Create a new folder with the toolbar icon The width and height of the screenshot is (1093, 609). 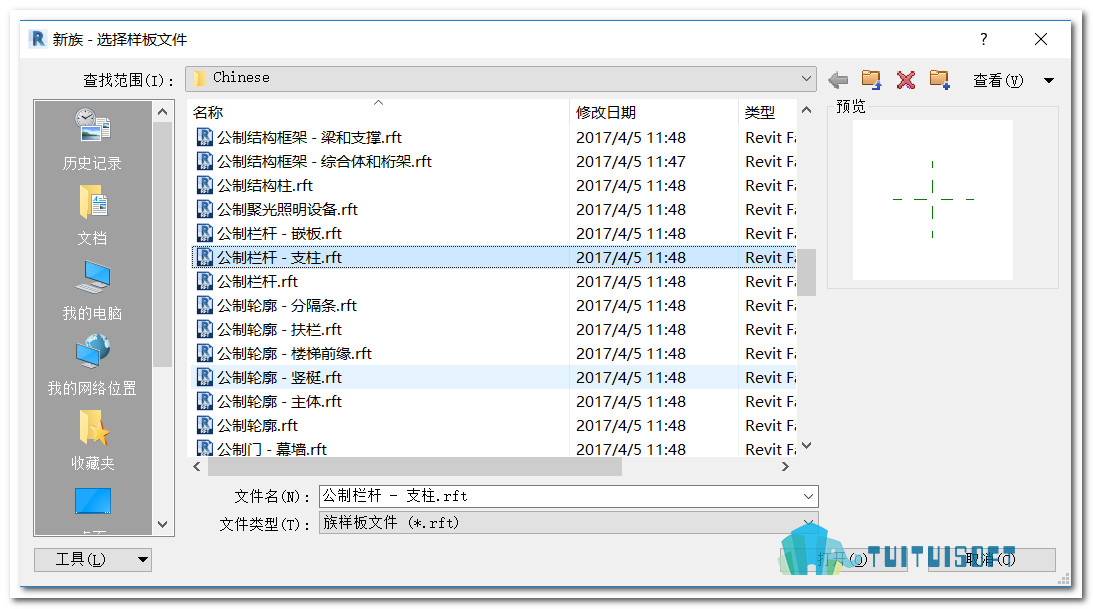click(x=940, y=79)
